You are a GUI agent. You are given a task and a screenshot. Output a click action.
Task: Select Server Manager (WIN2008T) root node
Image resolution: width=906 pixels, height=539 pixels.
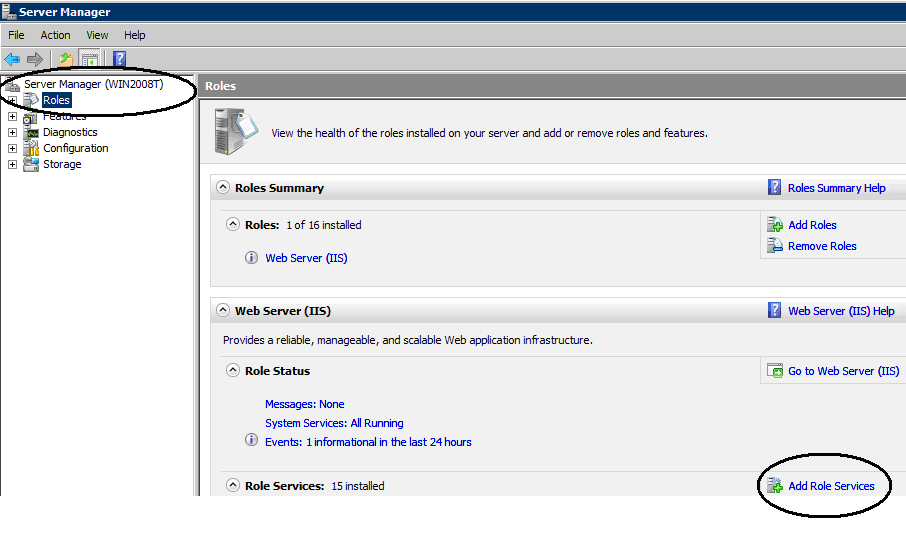coord(93,84)
